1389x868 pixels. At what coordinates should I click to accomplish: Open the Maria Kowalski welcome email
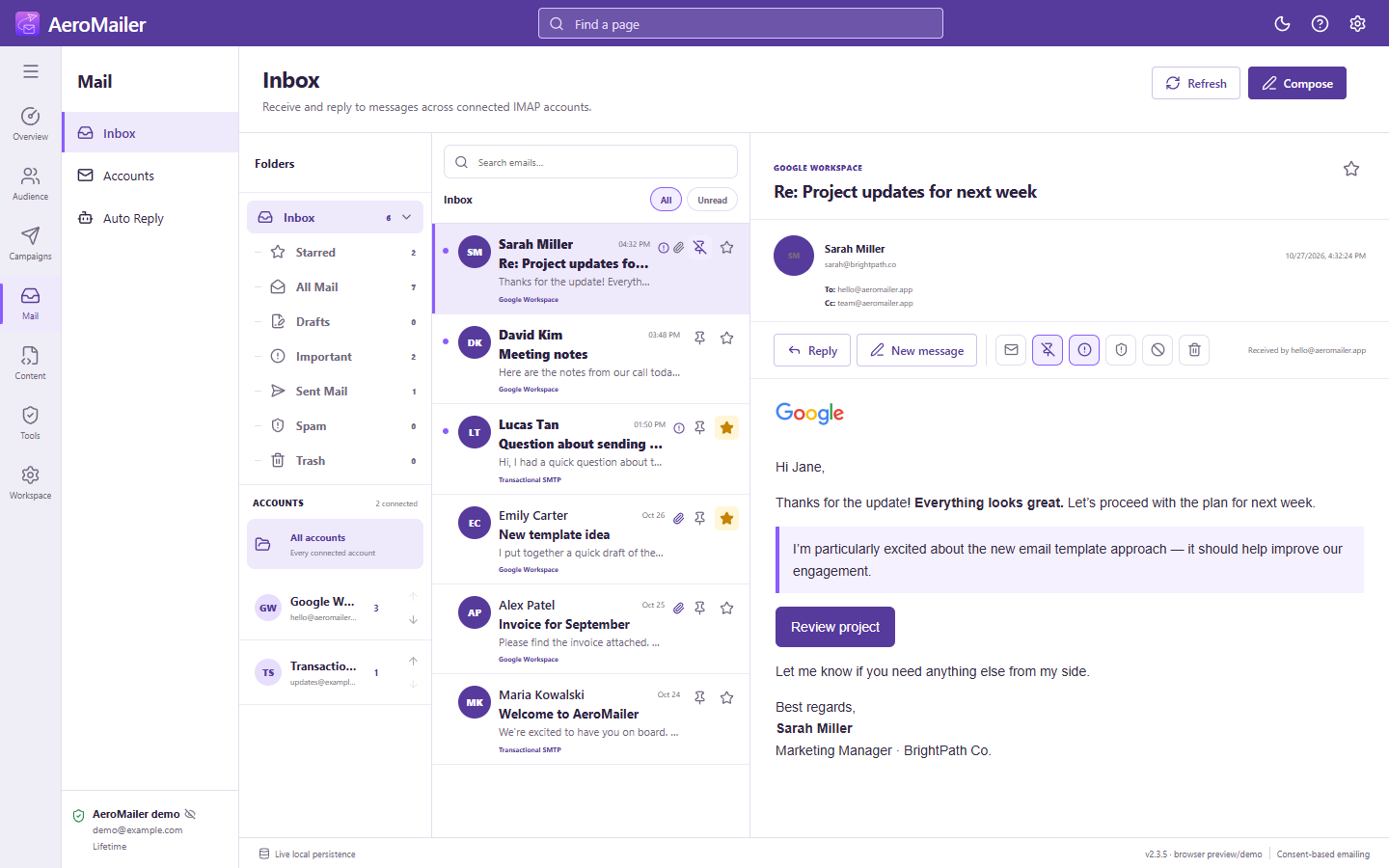pos(590,719)
